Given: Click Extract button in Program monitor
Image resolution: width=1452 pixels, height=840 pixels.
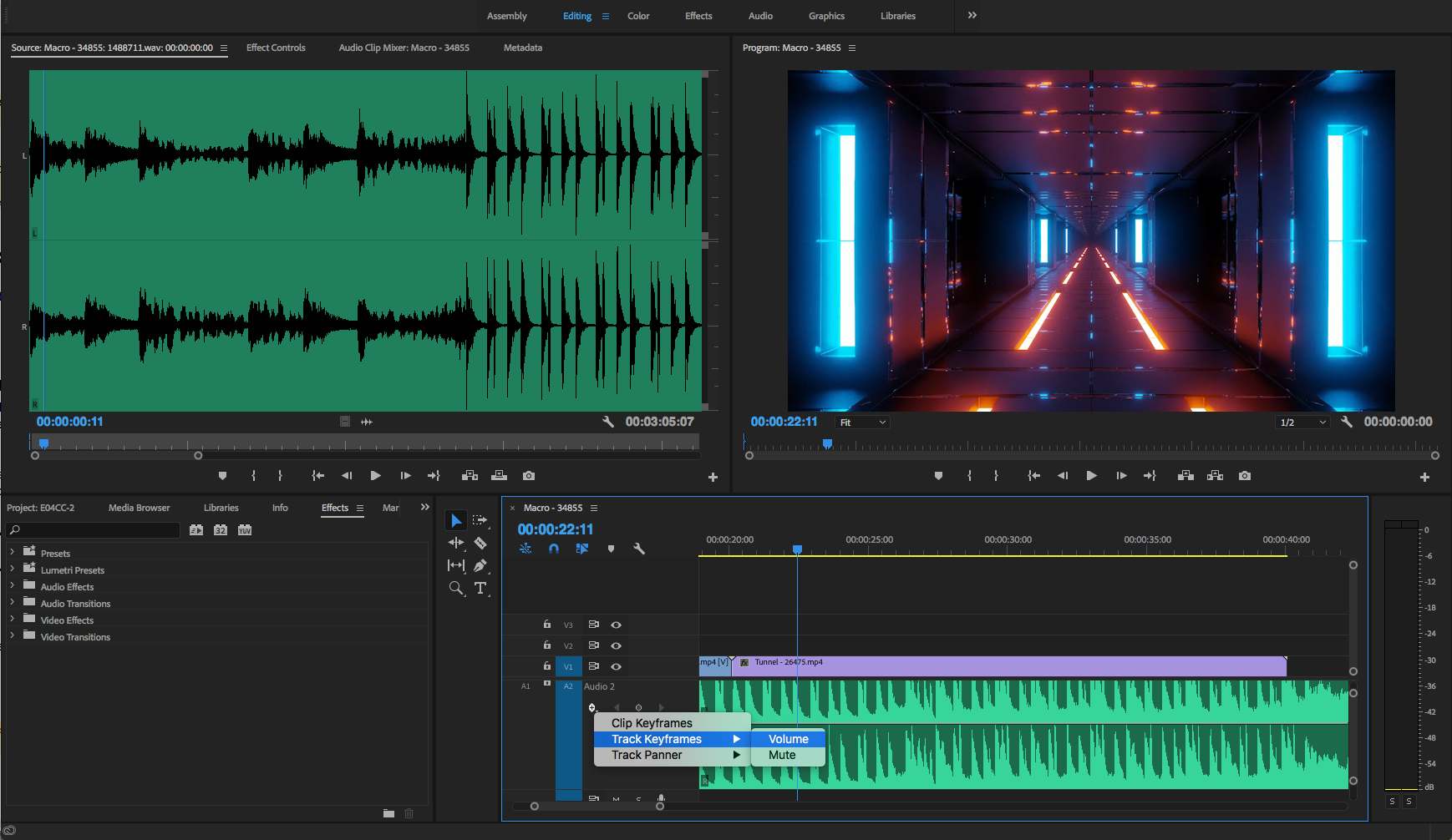Looking at the screenshot, I should click(1216, 476).
